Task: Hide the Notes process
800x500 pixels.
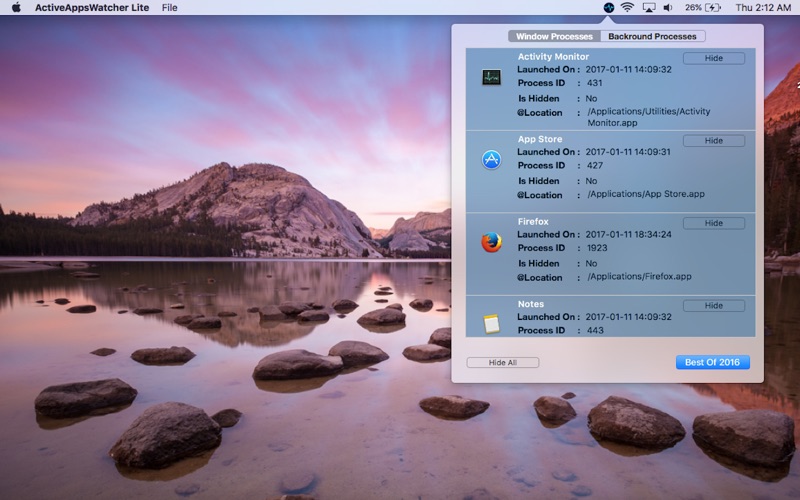Action: click(713, 306)
